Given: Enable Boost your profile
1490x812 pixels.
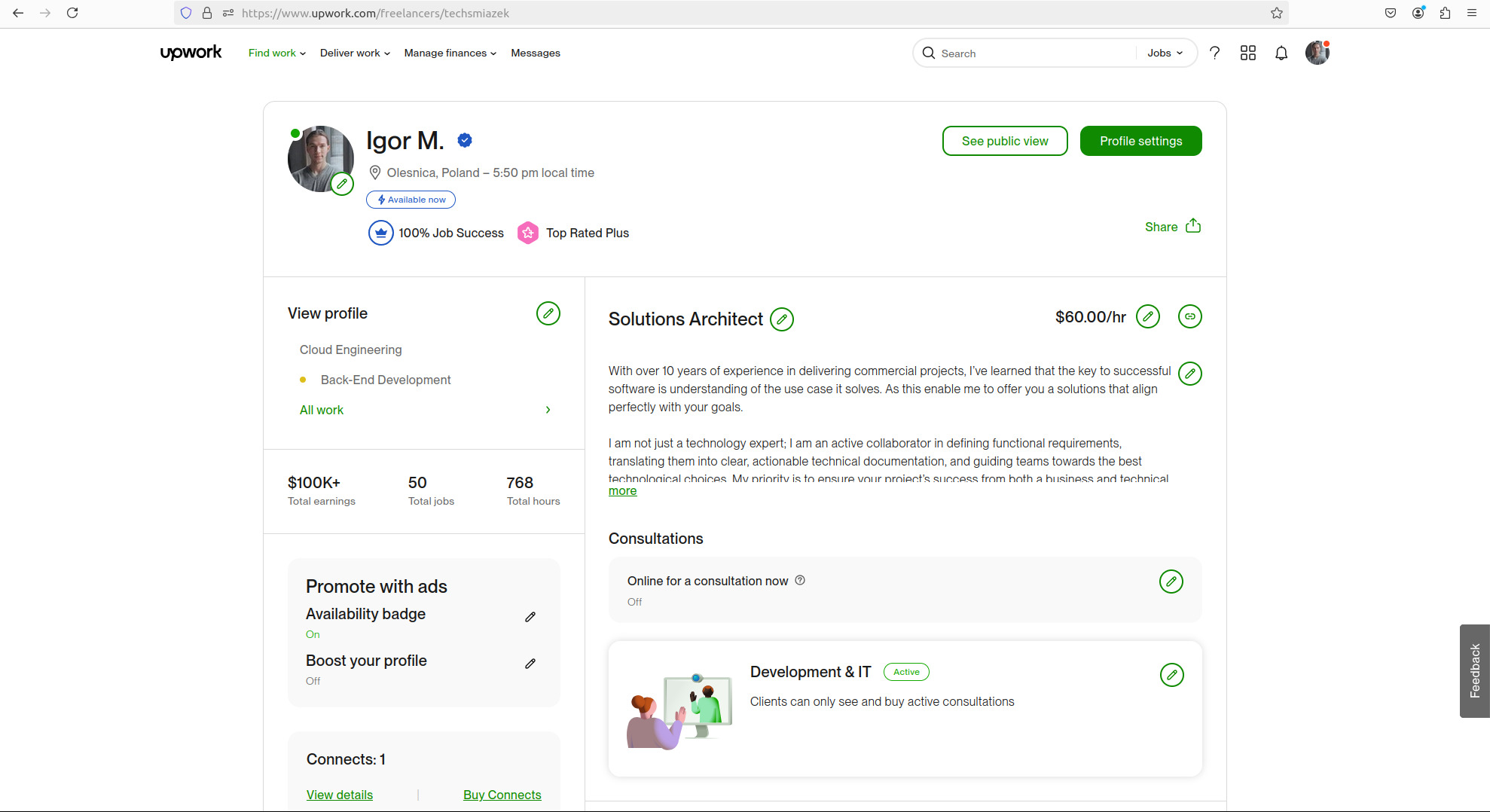Looking at the screenshot, I should tap(530, 663).
